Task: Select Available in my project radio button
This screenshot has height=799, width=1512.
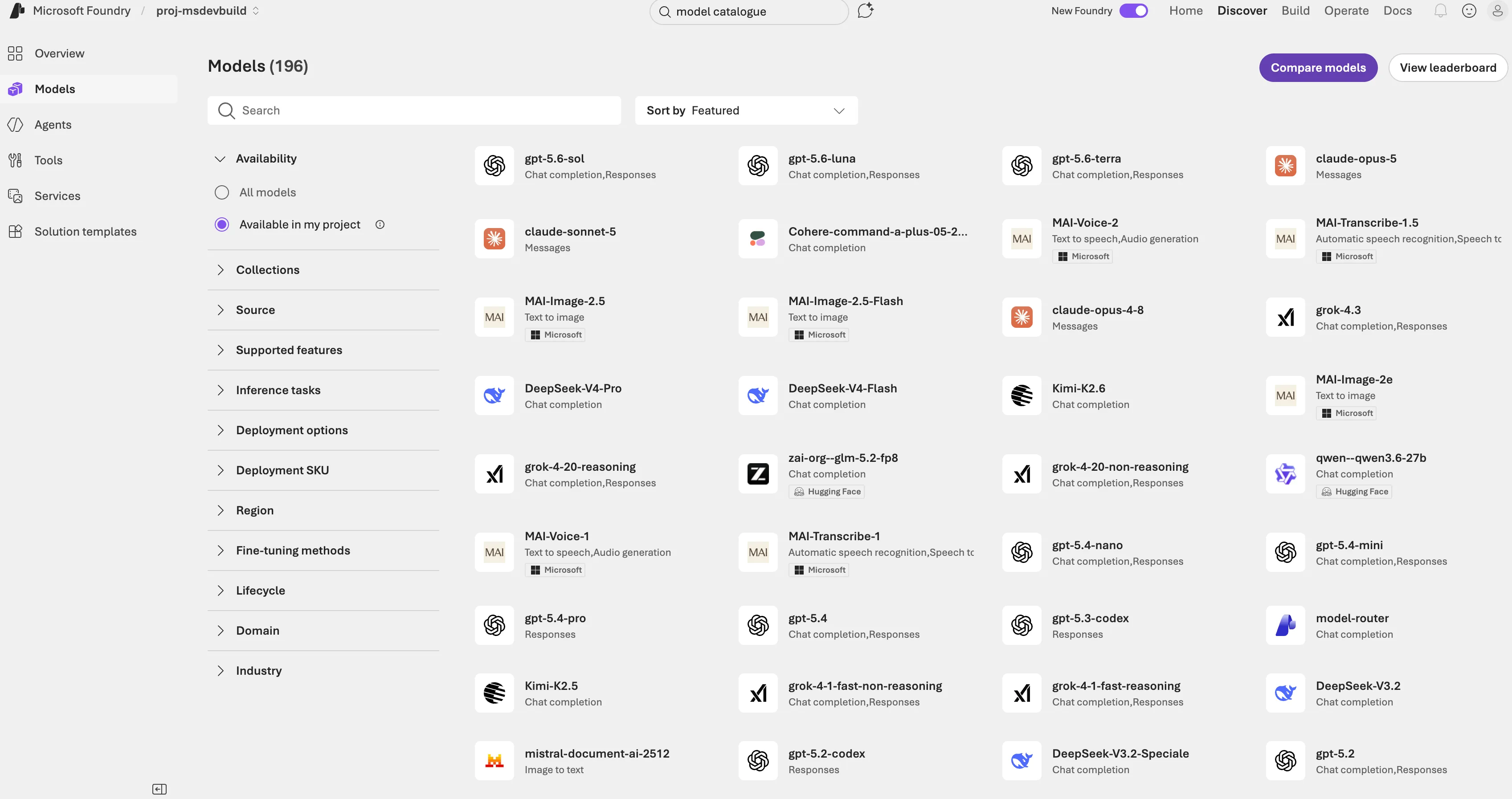Action: click(222, 224)
